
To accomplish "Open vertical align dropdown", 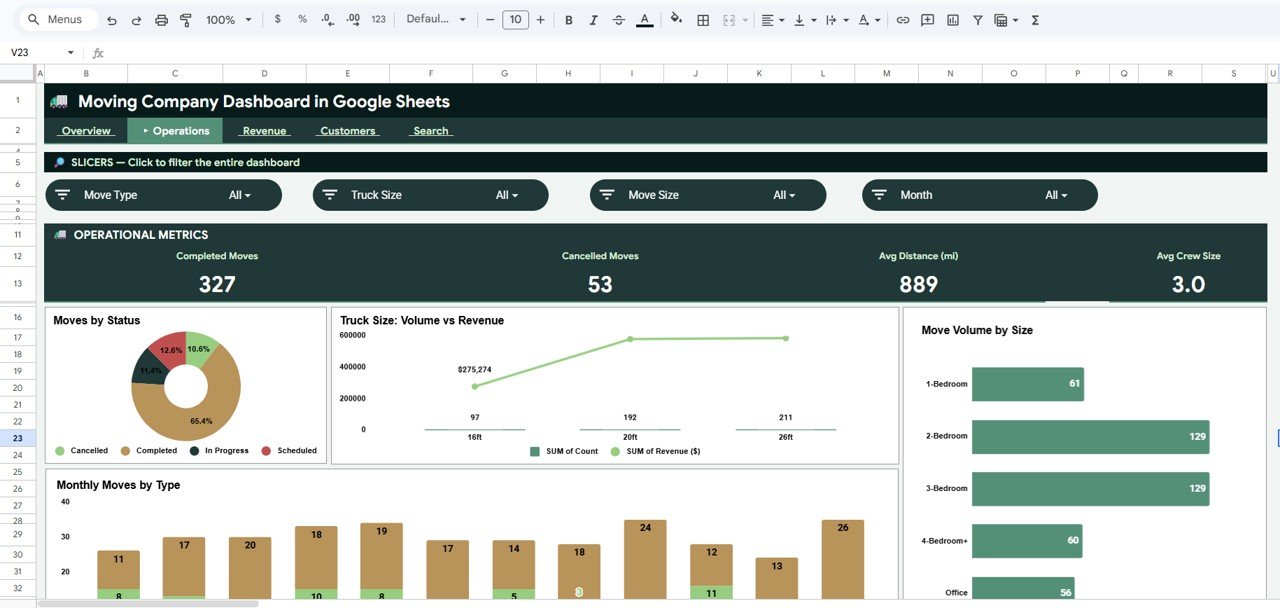I will coord(803,20).
